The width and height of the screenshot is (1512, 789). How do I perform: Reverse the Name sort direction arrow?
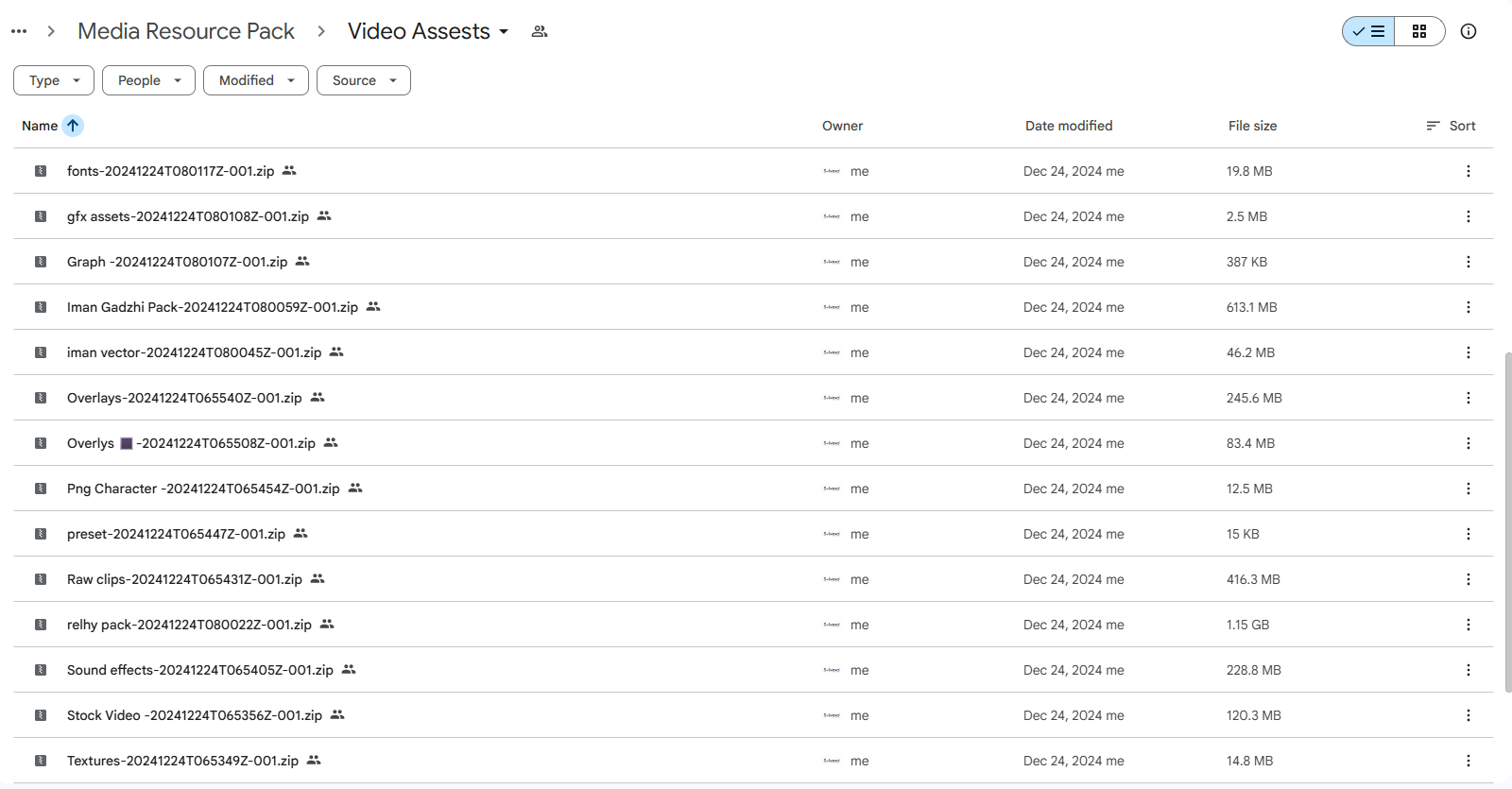coord(73,126)
